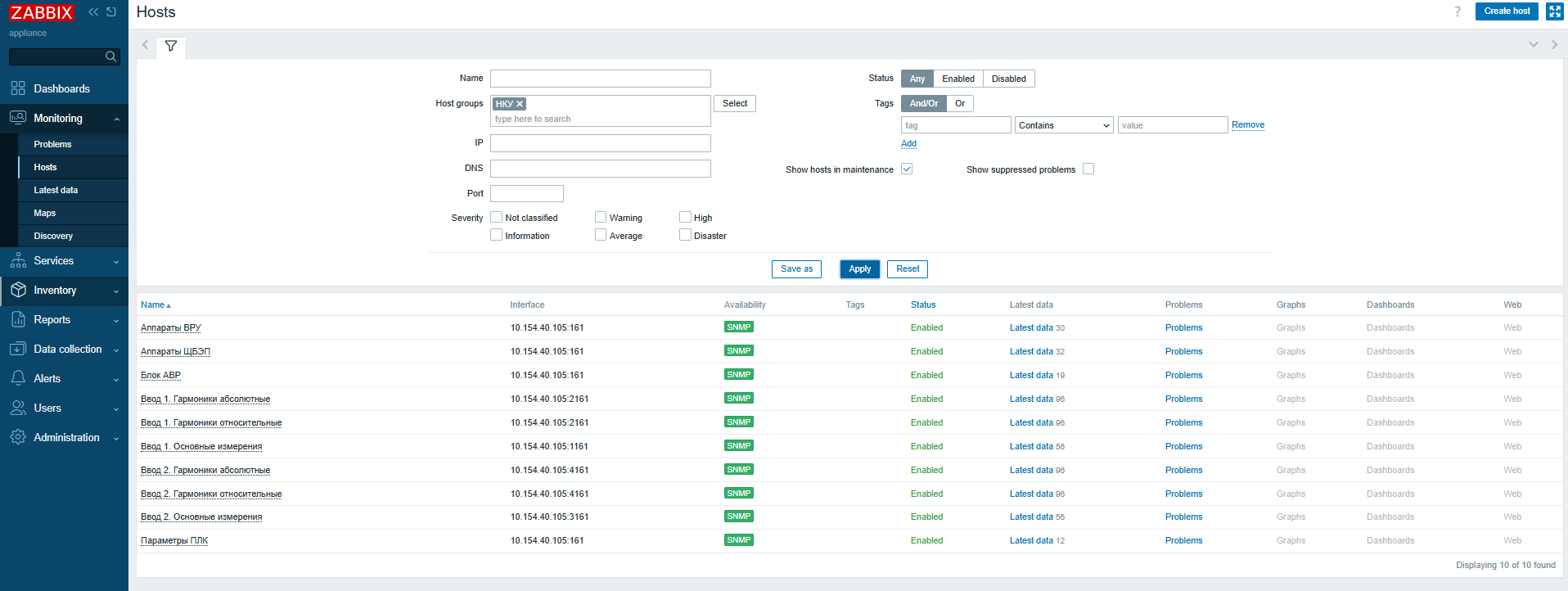This screenshot has width=1568, height=591.
Task: Collapse the sidebar with double-chevron icon
Action: (93, 11)
